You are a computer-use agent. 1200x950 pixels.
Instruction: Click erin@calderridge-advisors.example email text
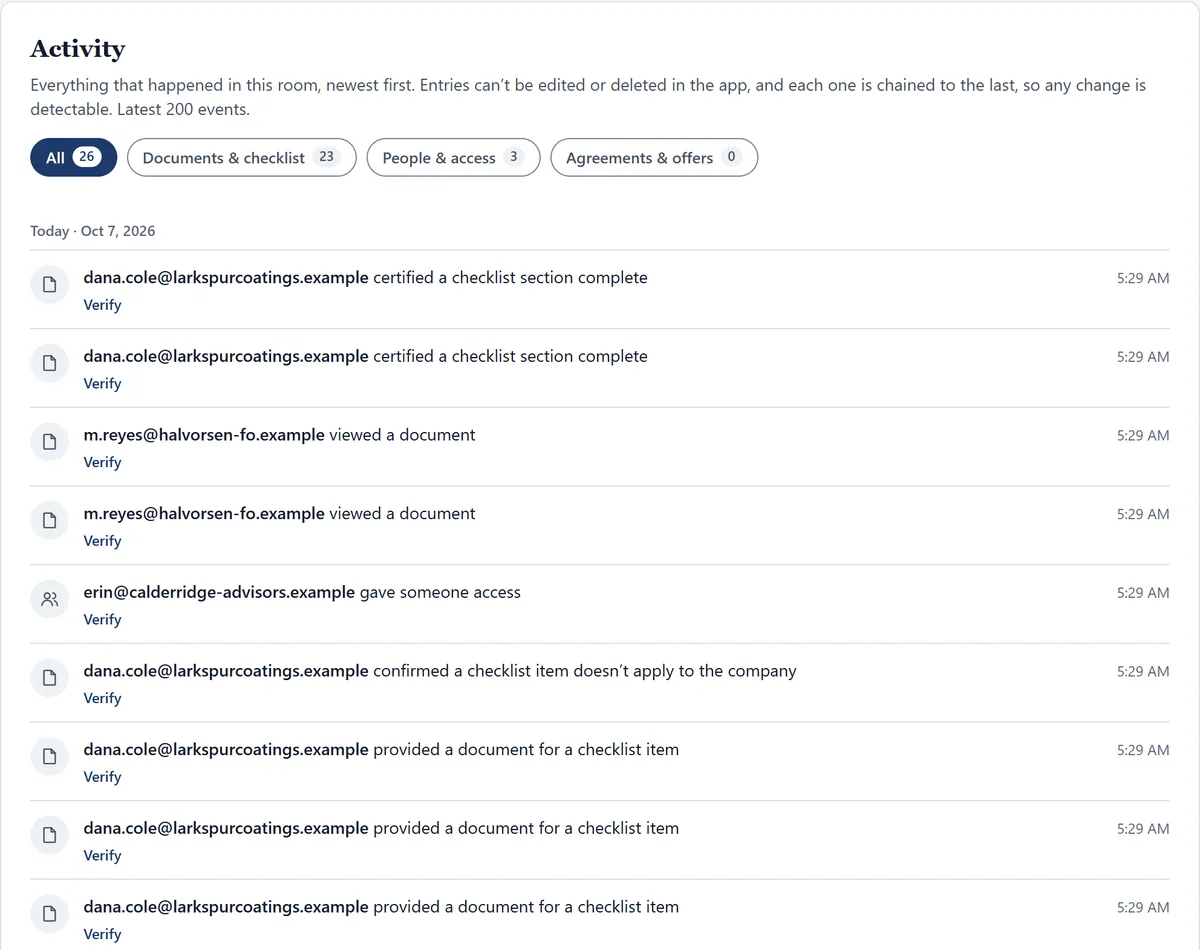[x=219, y=592]
